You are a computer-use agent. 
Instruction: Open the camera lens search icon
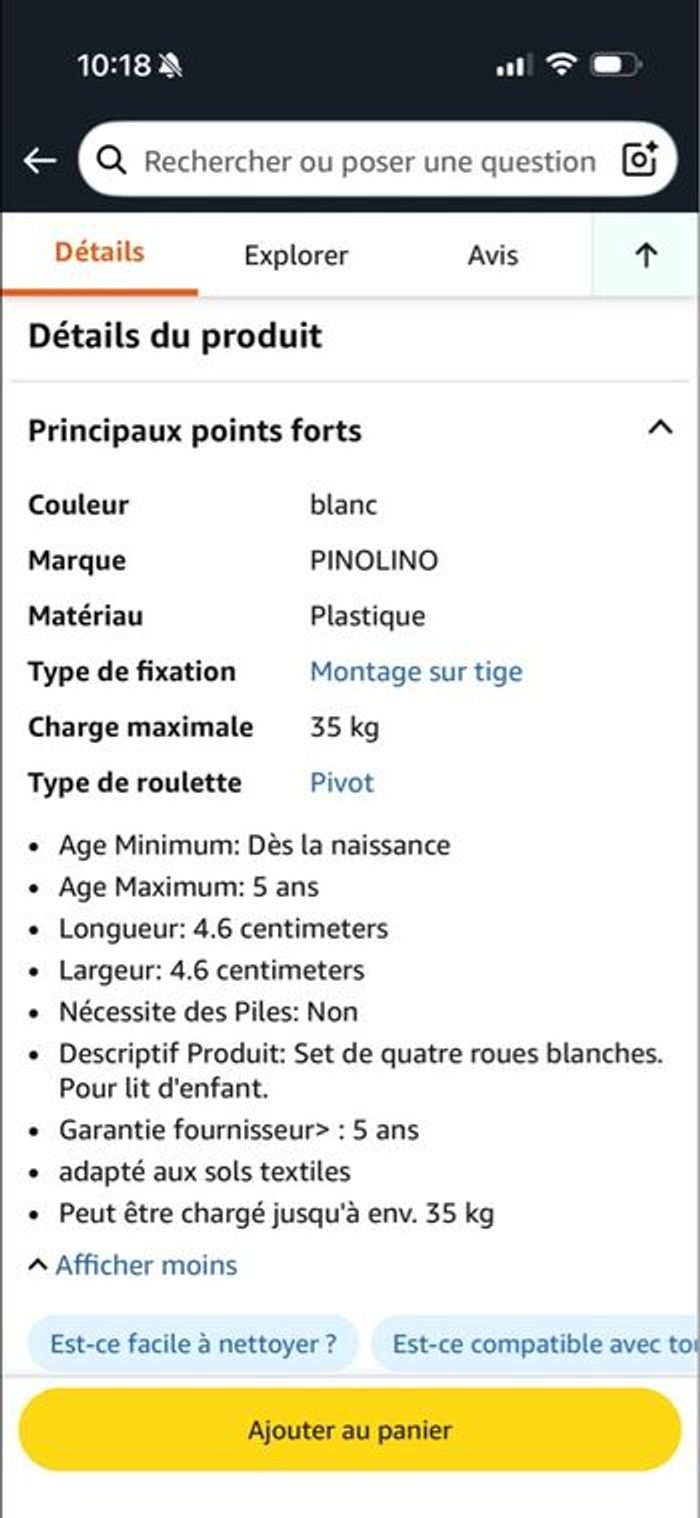tap(639, 160)
